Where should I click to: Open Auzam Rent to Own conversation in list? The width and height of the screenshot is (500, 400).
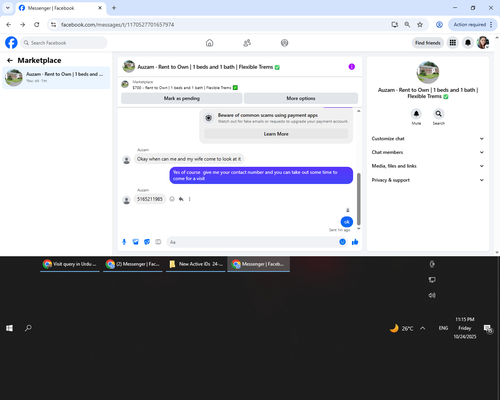click(56, 77)
